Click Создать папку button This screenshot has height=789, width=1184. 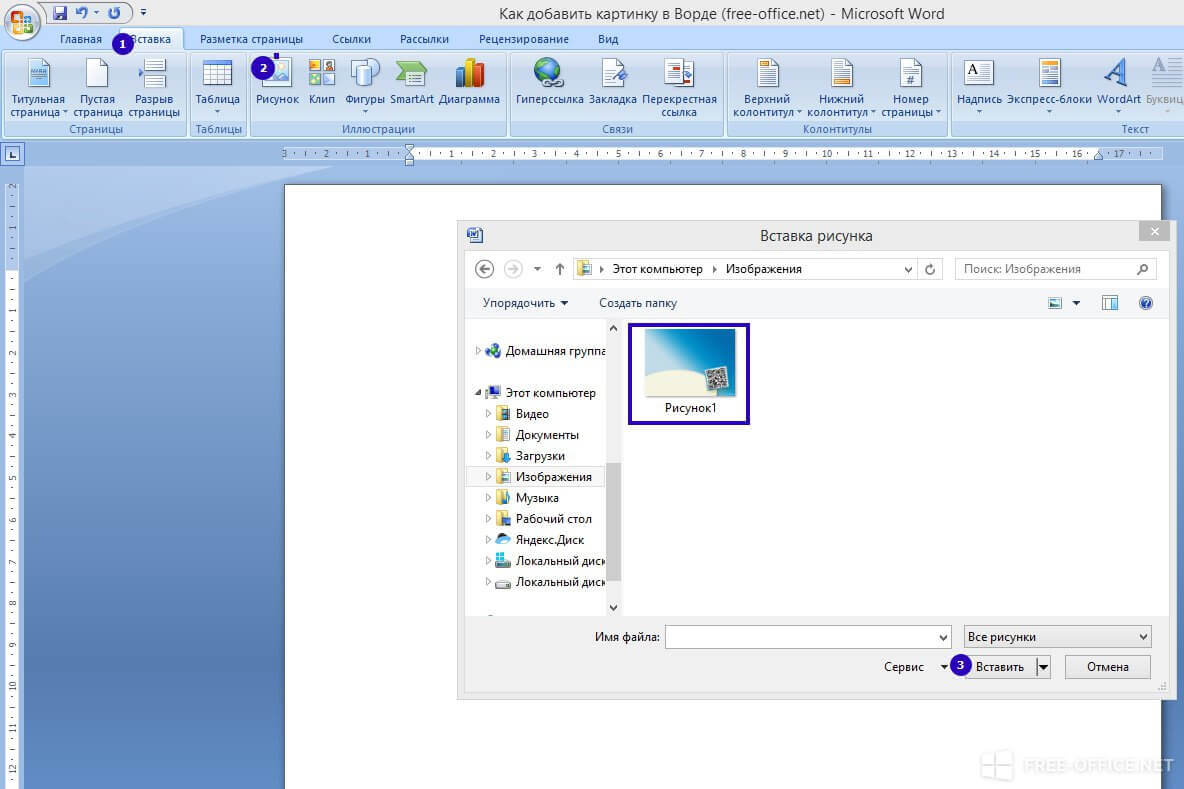point(638,303)
